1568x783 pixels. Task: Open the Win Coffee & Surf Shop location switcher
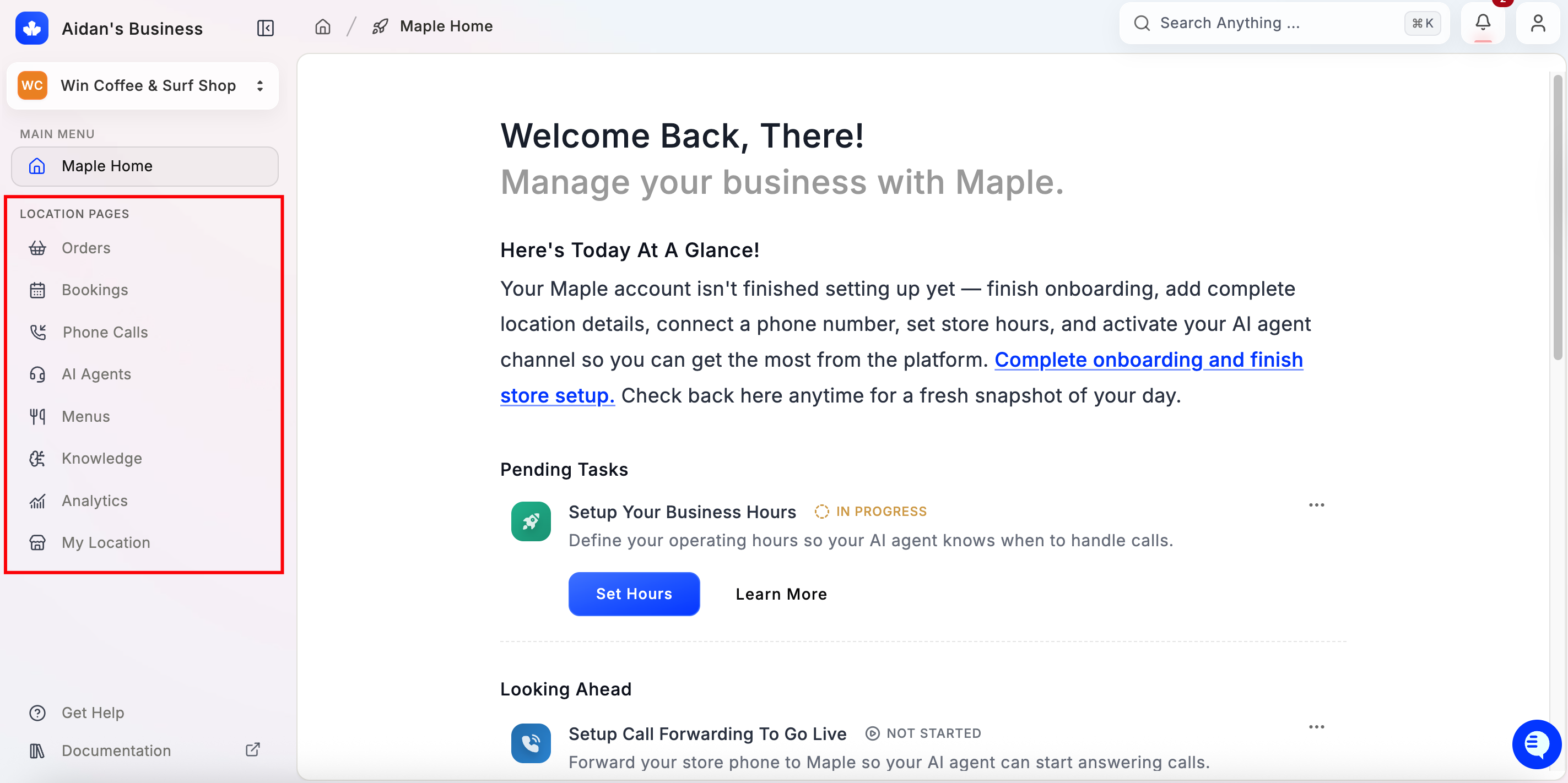[x=143, y=86]
